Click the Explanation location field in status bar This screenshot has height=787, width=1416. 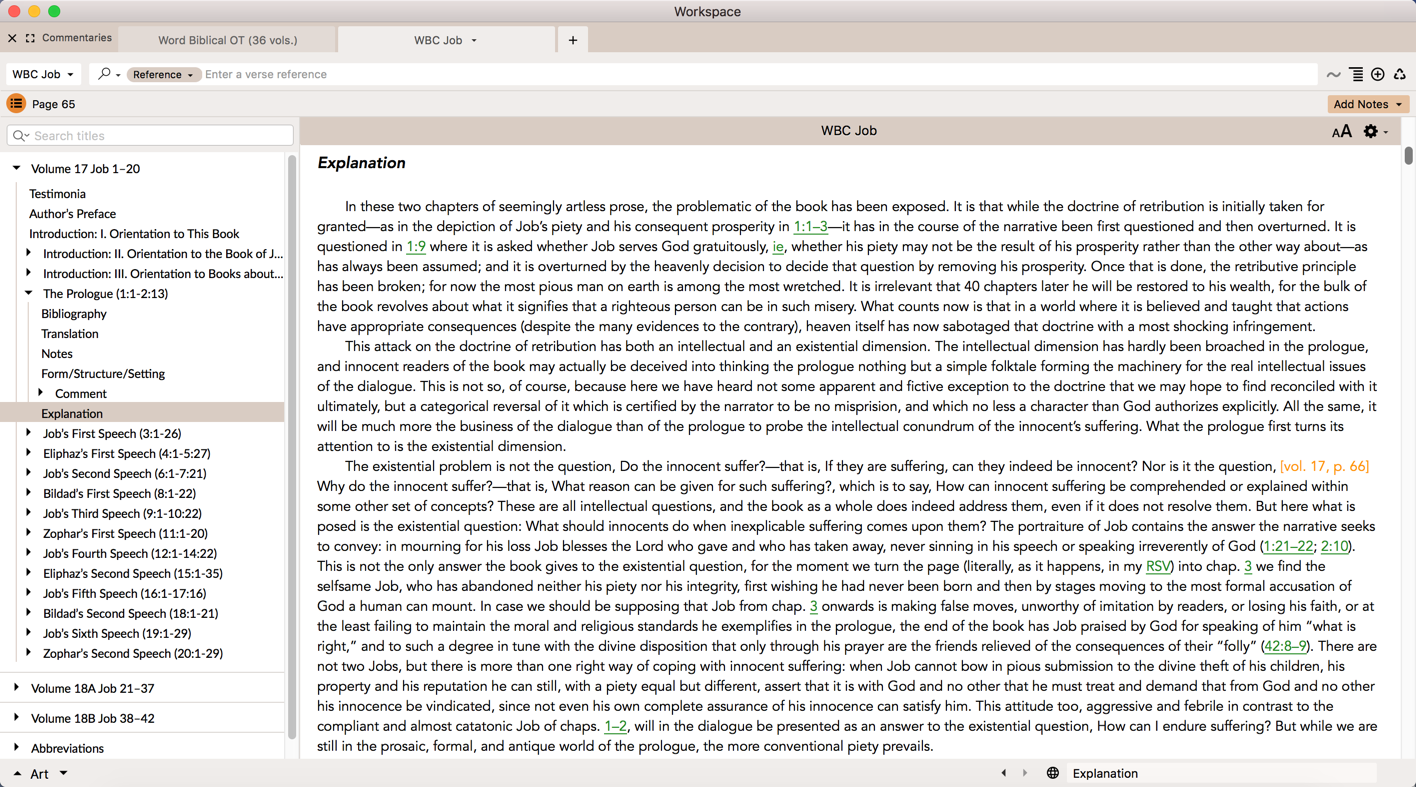(1222, 773)
